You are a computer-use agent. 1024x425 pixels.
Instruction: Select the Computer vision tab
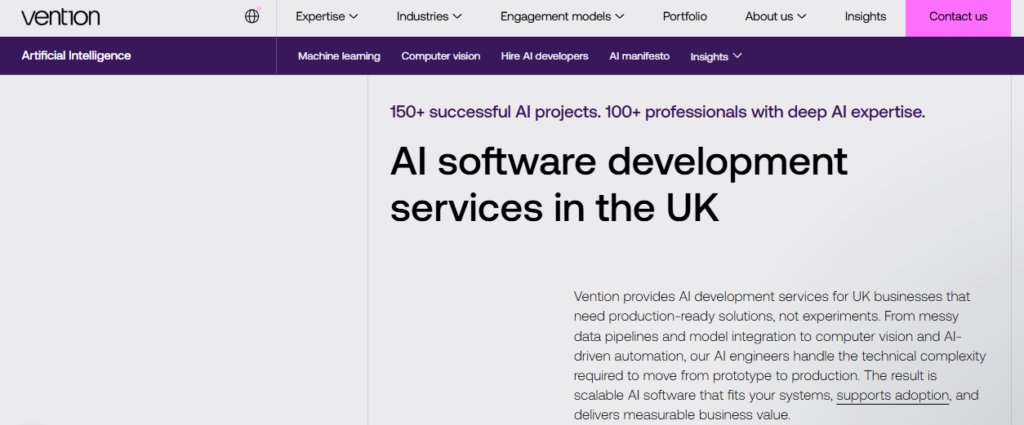[441, 56]
